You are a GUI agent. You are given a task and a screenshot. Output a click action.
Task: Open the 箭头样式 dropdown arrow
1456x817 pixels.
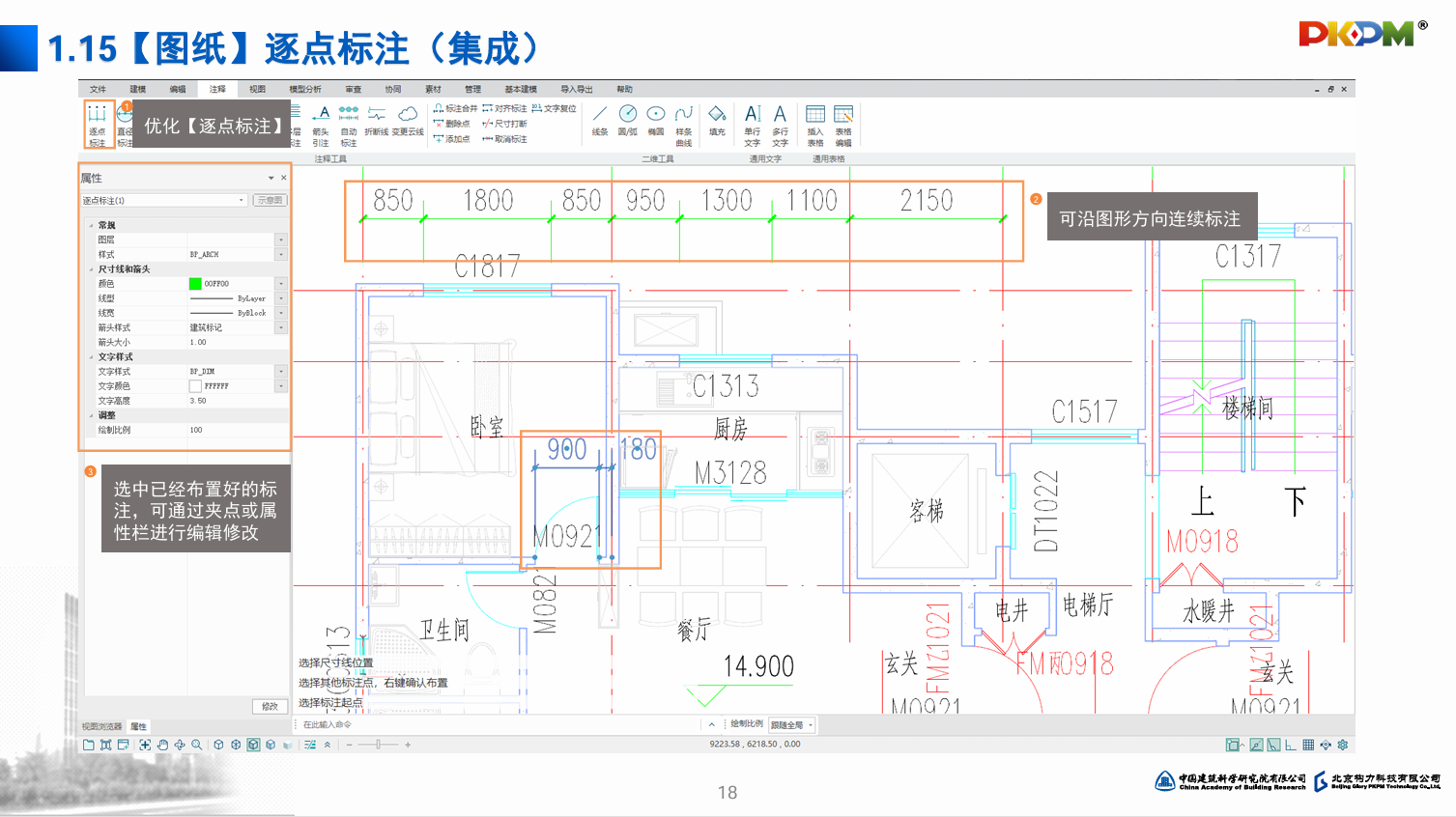tap(281, 327)
